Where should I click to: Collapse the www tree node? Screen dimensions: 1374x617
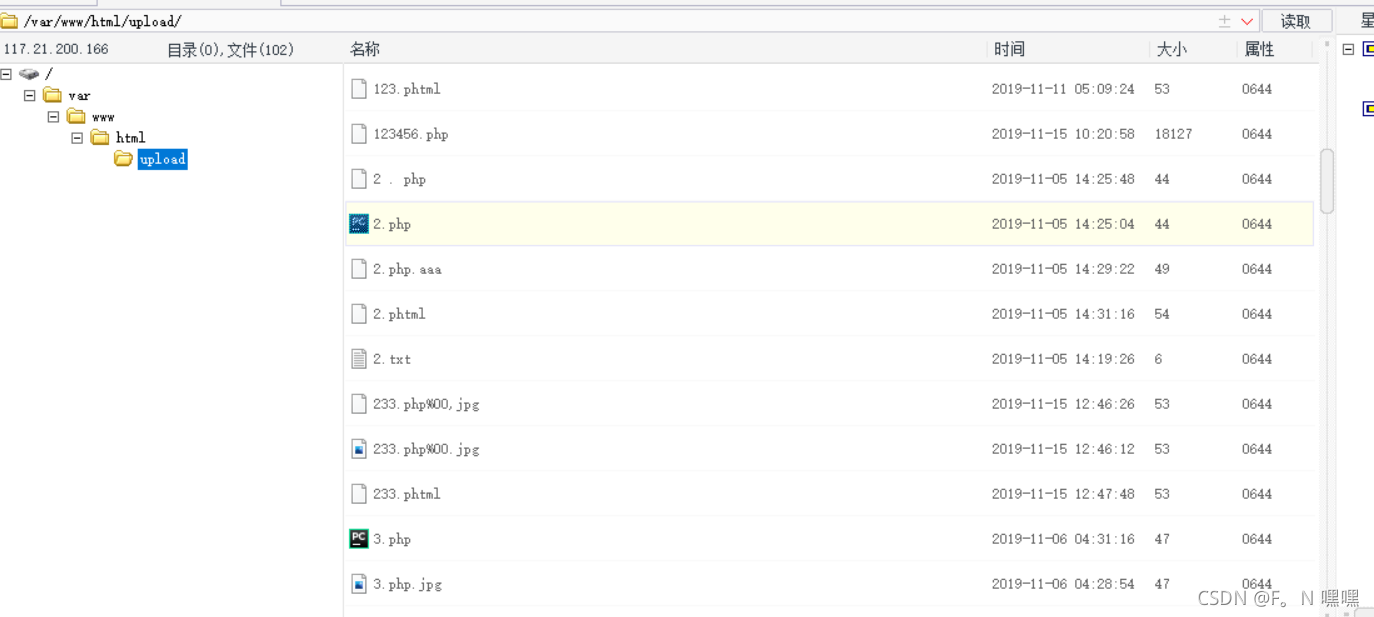tap(53, 116)
